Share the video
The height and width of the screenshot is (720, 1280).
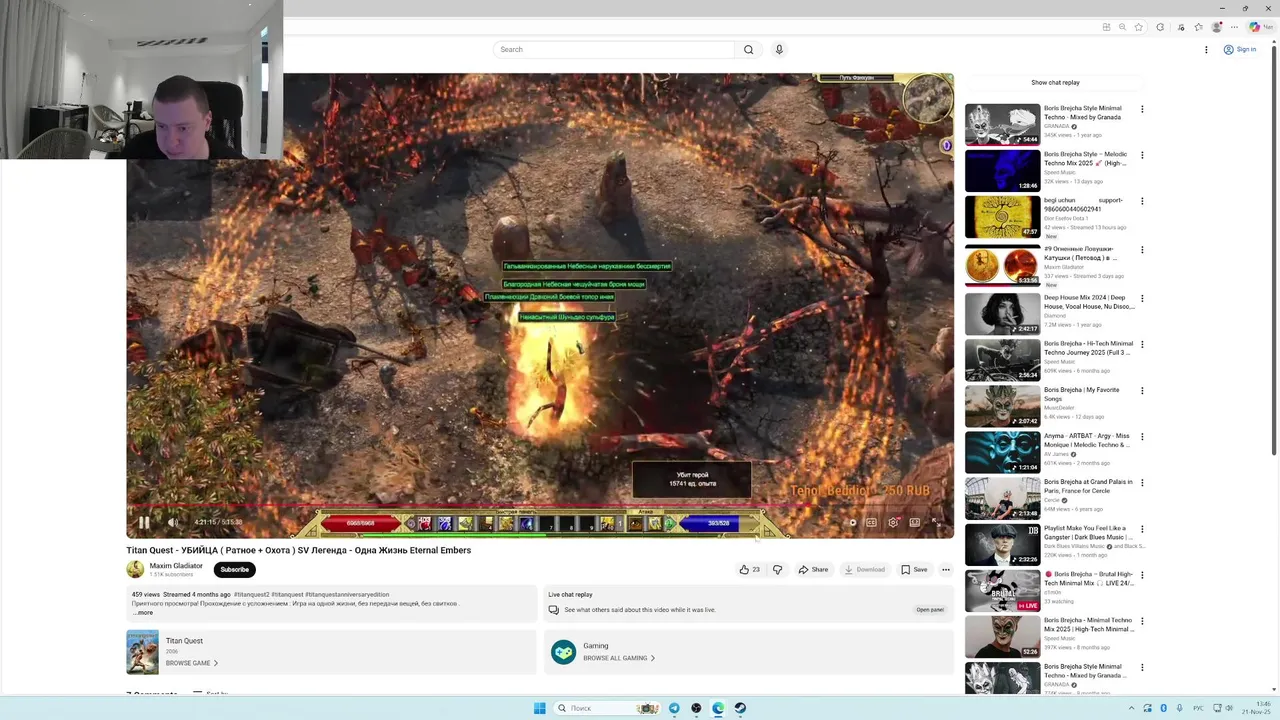pos(813,569)
